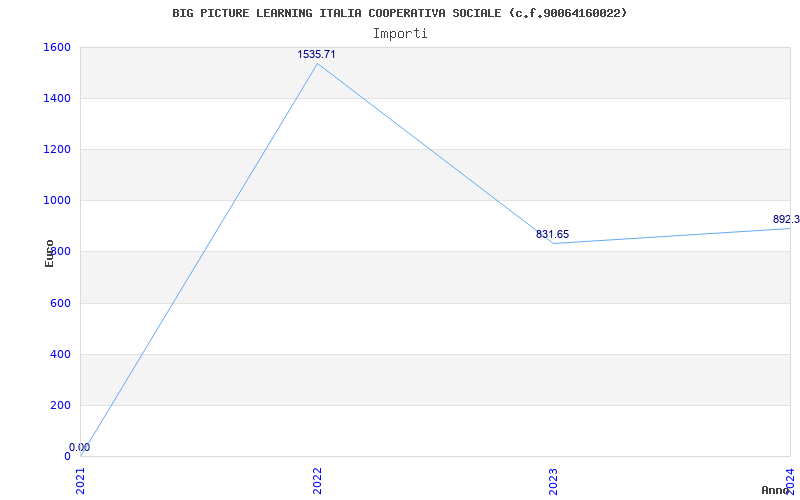The image size is (800, 500).
Task: Select the 2022 x-axis label
Action: pos(317,482)
